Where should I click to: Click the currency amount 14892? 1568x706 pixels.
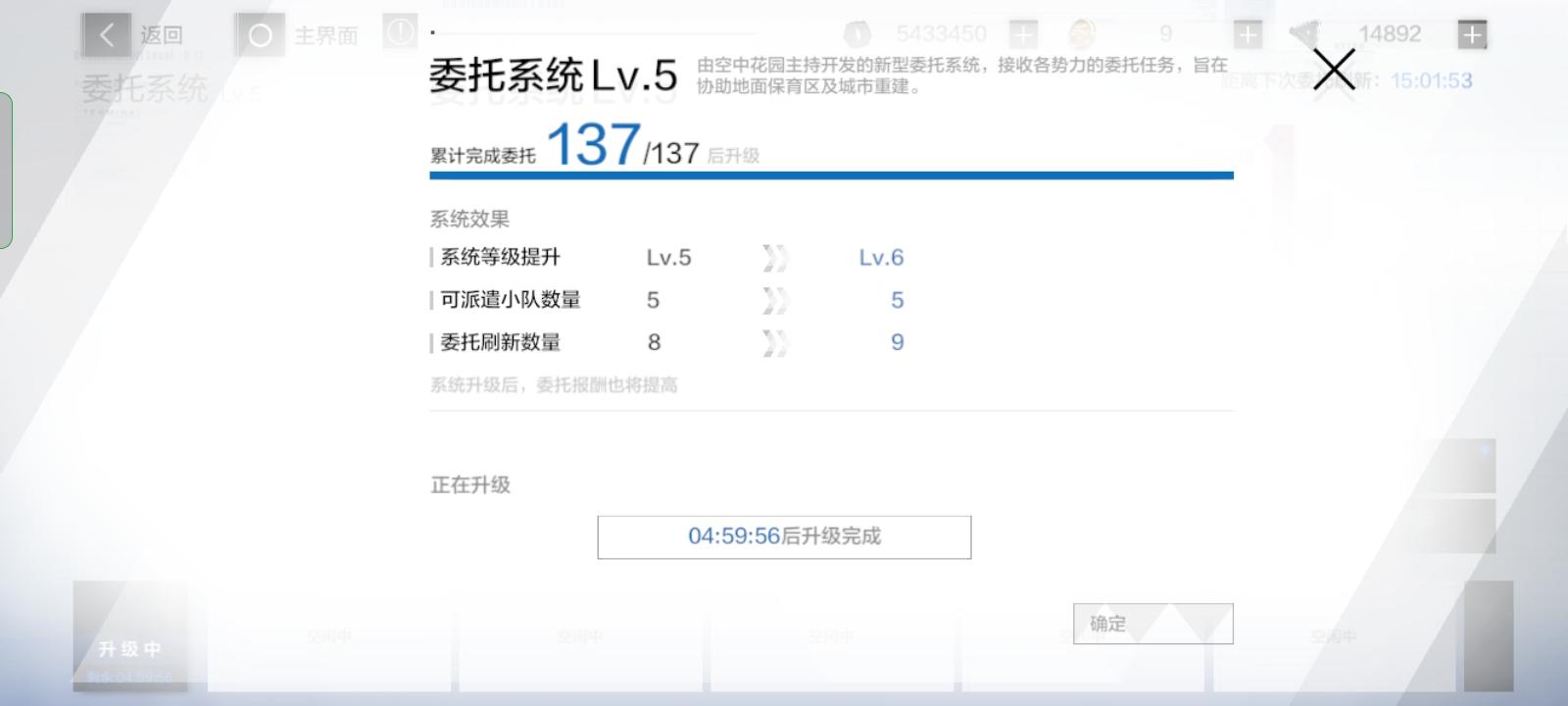tap(1389, 34)
